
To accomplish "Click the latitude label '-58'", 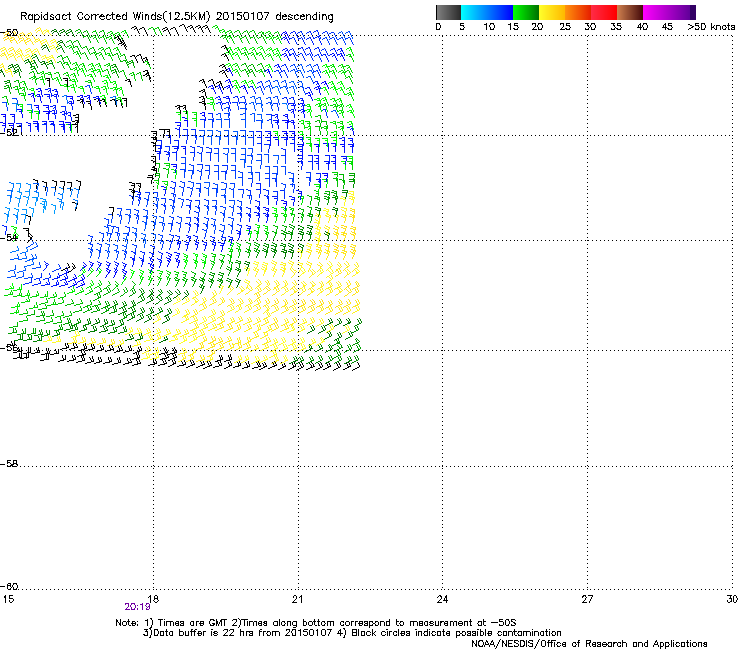I will click(x=9, y=464).
